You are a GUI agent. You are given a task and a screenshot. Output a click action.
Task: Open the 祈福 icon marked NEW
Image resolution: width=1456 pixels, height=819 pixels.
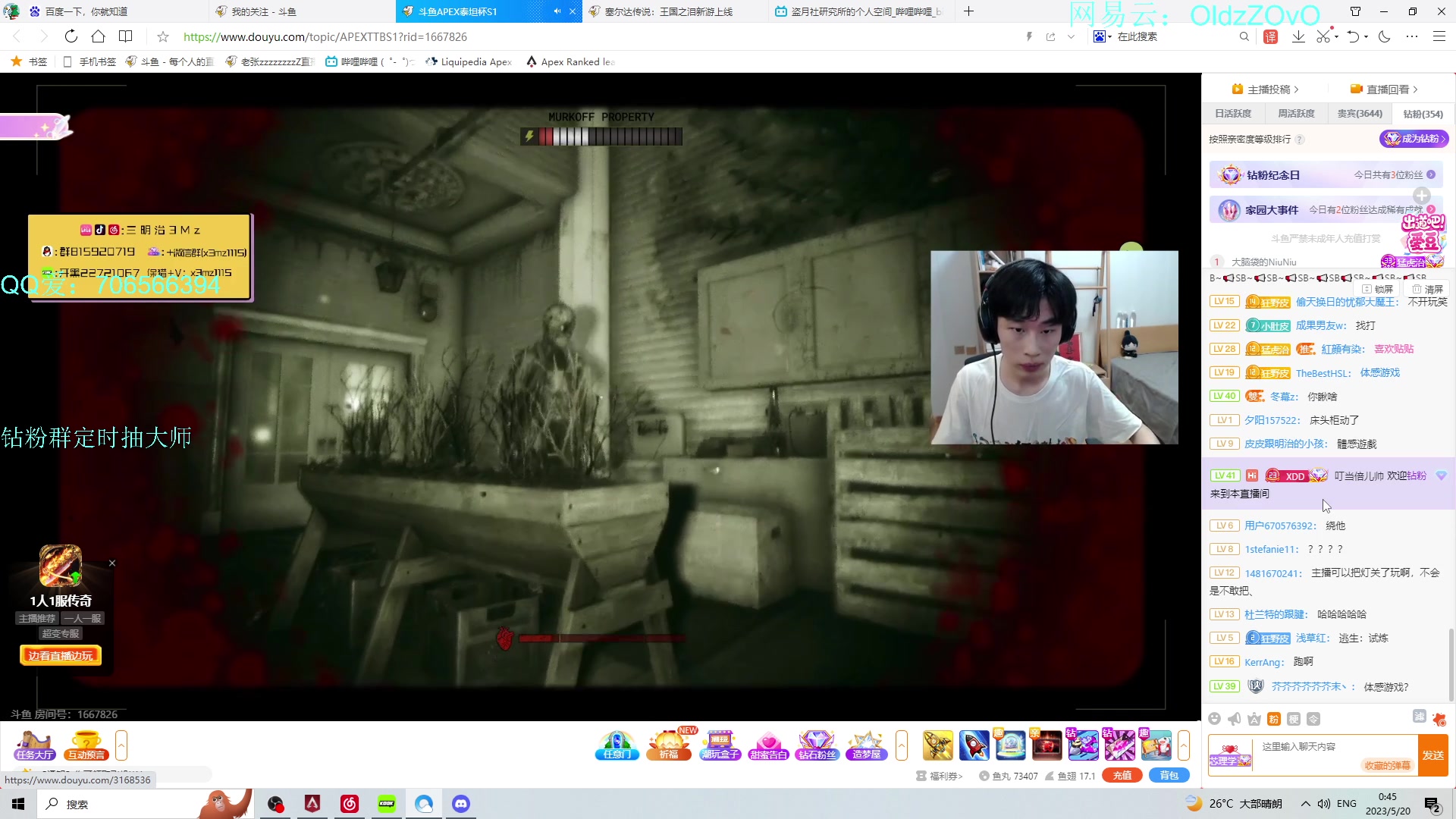669,745
